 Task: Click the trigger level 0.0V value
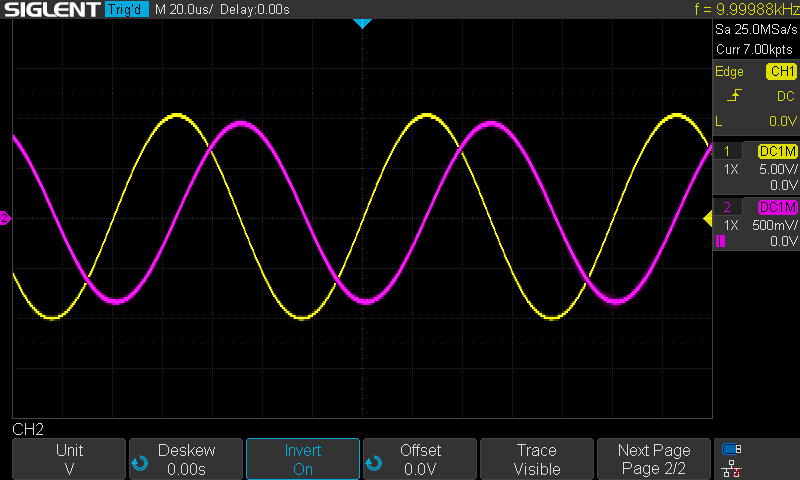point(783,121)
